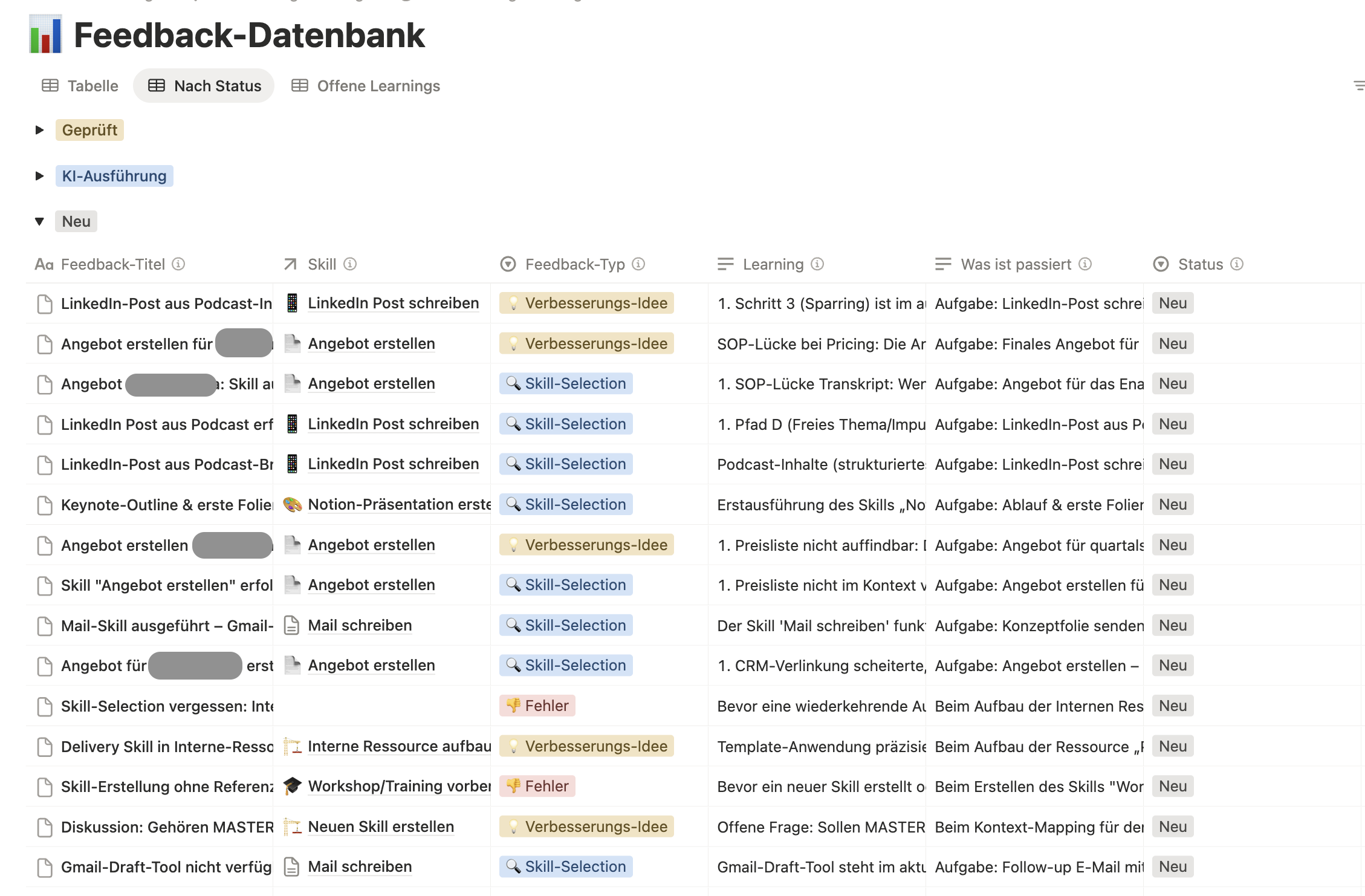Click graduation cap icon of Workshop/Training skill
This screenshot has height=896, width=1365.
tap(293, 786)
